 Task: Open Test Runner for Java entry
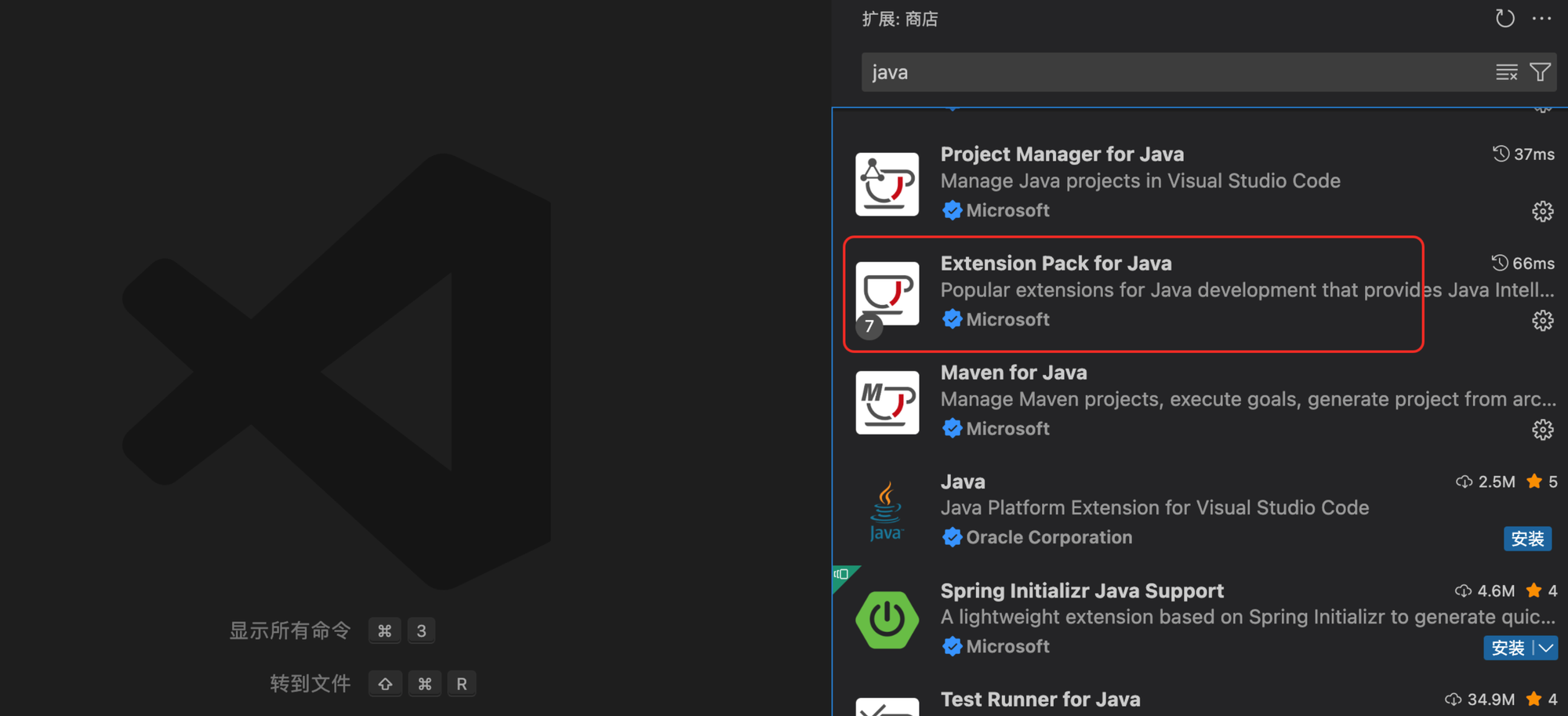pos(1040,700)
